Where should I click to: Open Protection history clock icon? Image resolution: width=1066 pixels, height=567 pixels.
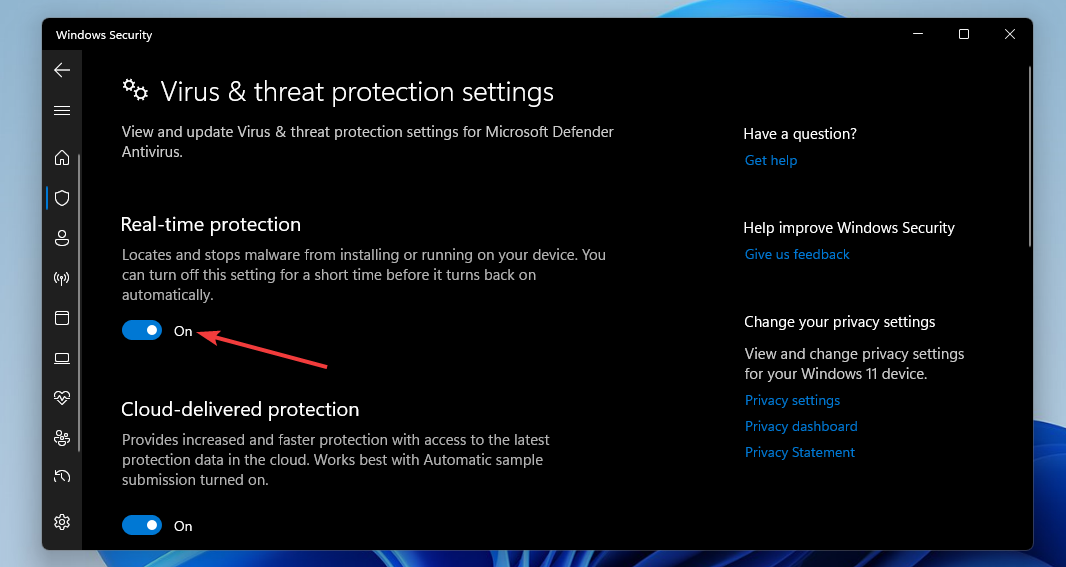pos(62,477)
